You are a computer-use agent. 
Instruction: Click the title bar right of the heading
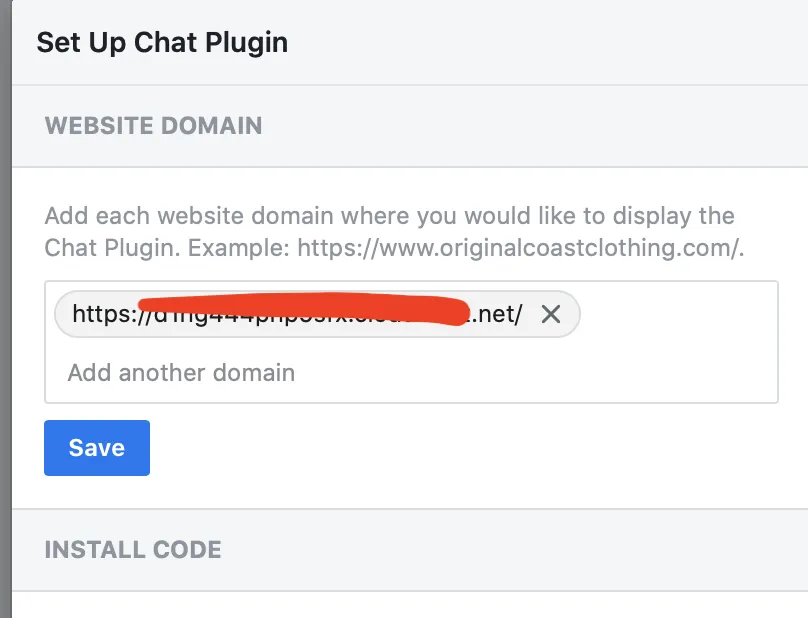[550, 43]
